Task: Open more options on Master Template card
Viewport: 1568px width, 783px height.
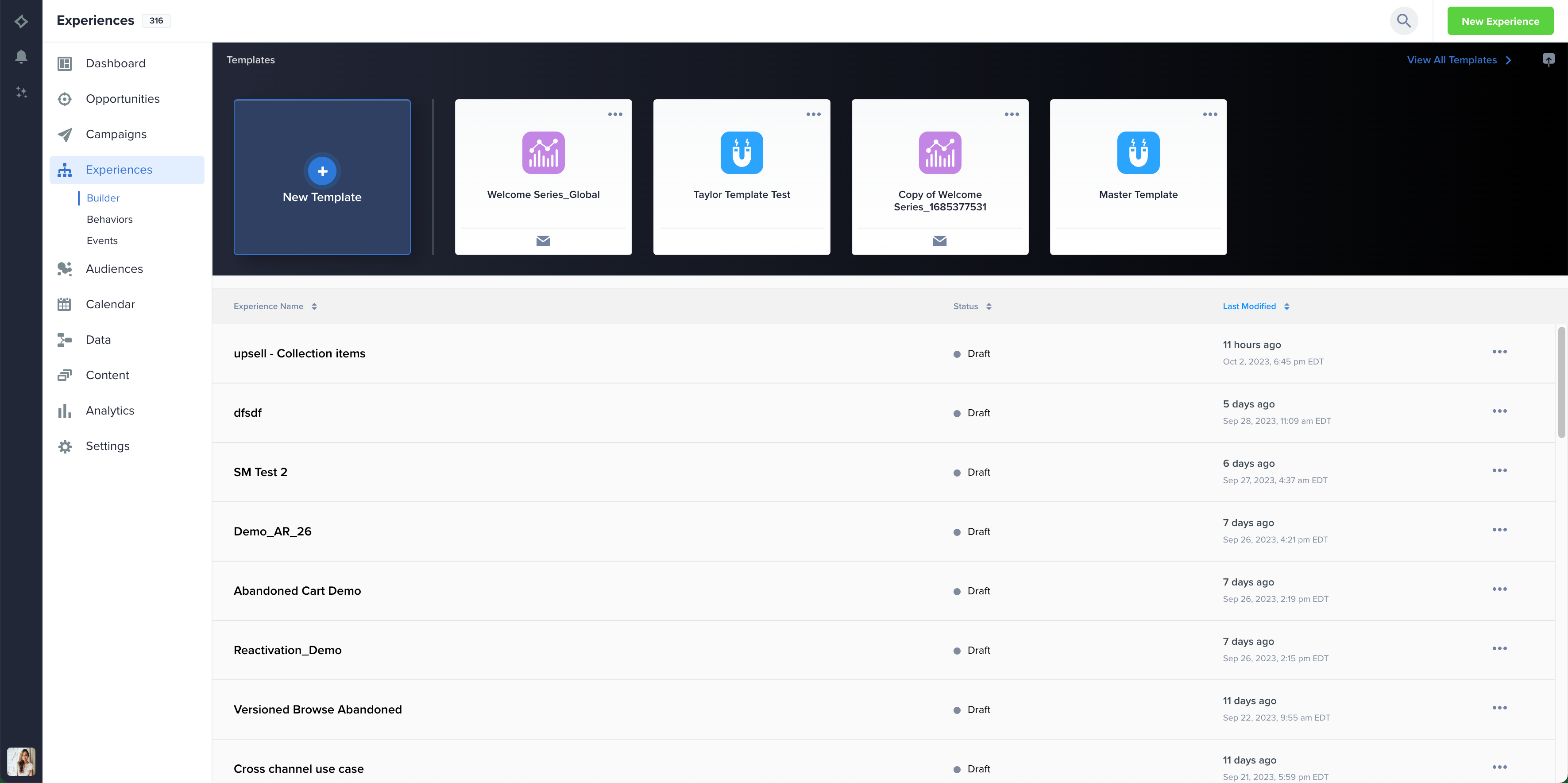Action: [x=1210, y=114]
